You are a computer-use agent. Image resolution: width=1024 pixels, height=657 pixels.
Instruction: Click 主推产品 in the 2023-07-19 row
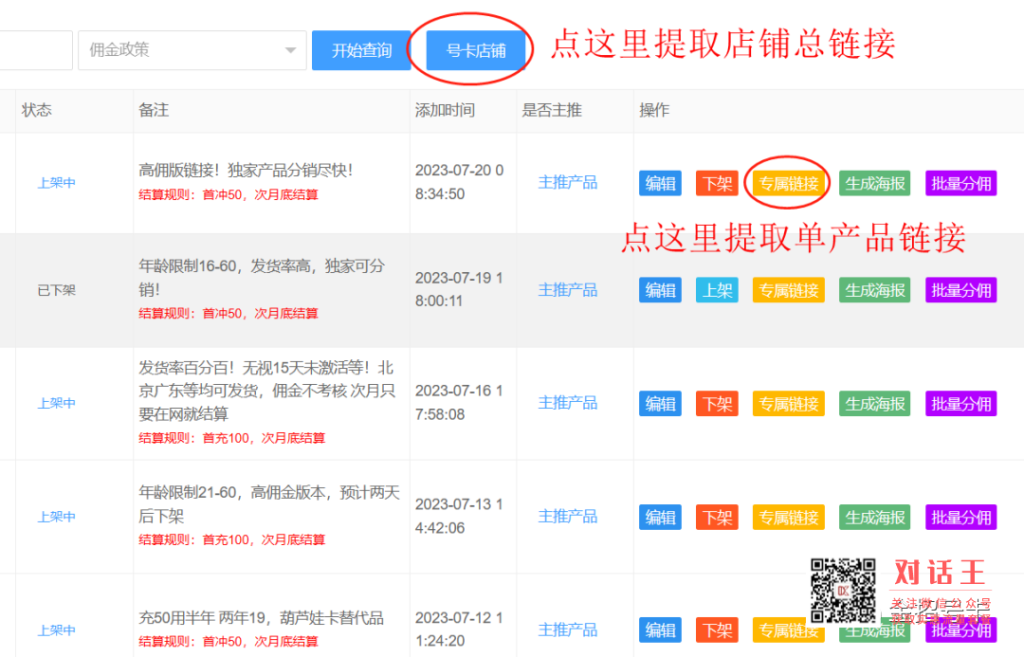(x=568, y=290)
